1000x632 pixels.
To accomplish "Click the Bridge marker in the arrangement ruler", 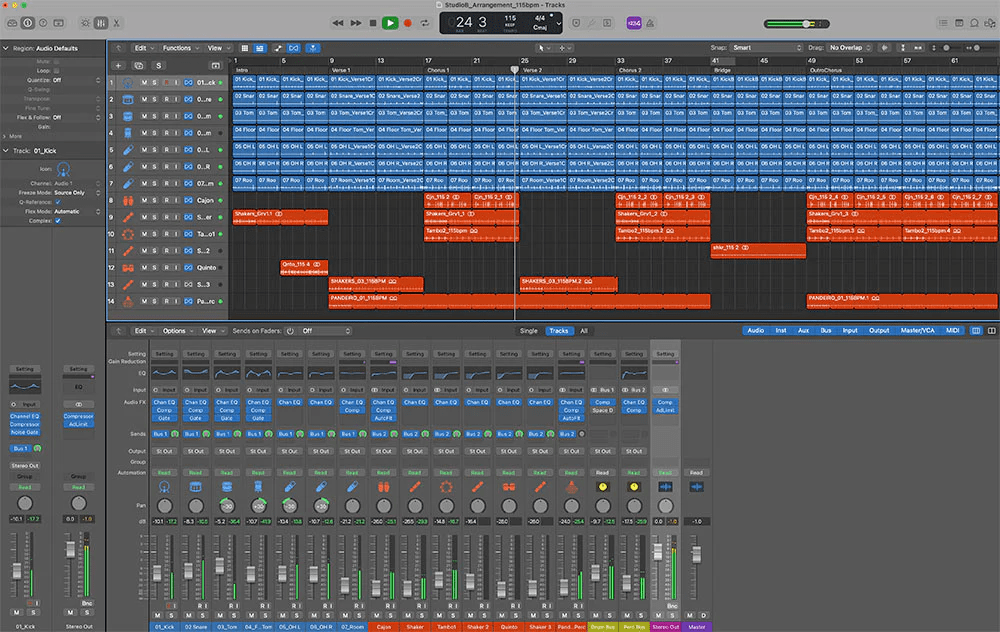I will pos(722,70).
